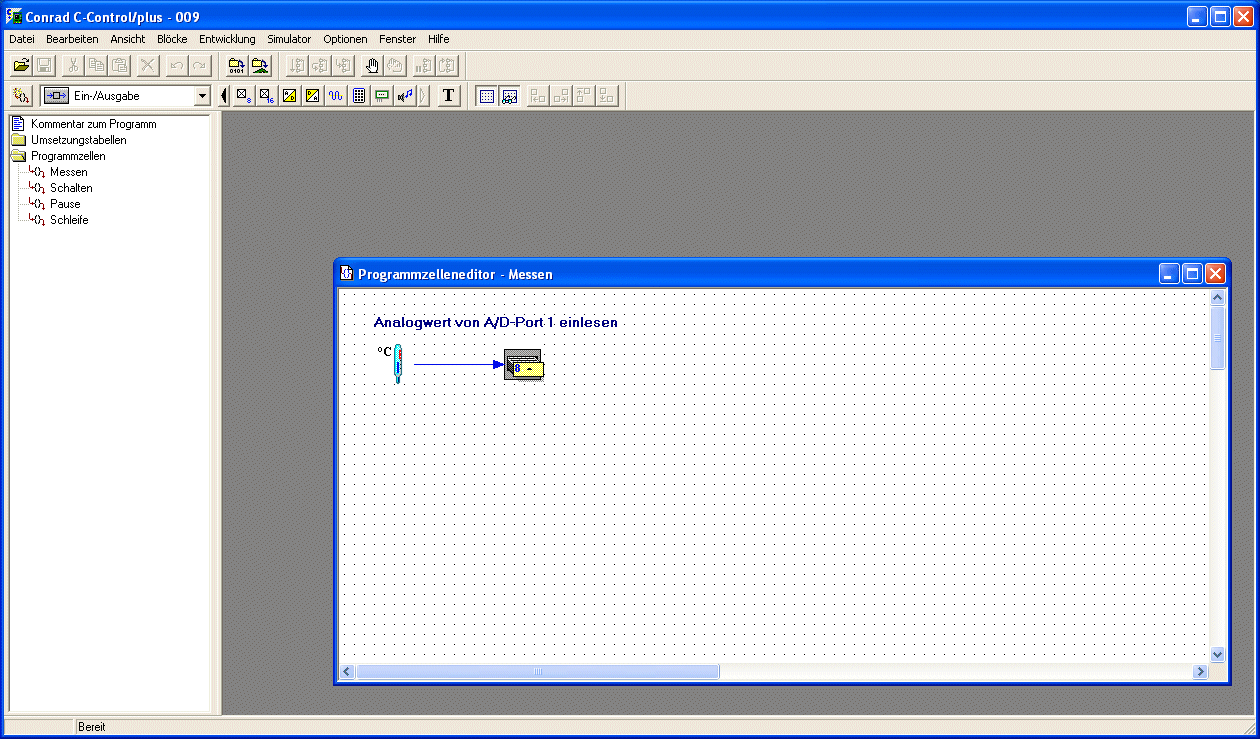Click the hand stop icon in toolbar
Image resolution: width=1260 pixels, height=739 pixels.
click(372, 66)
